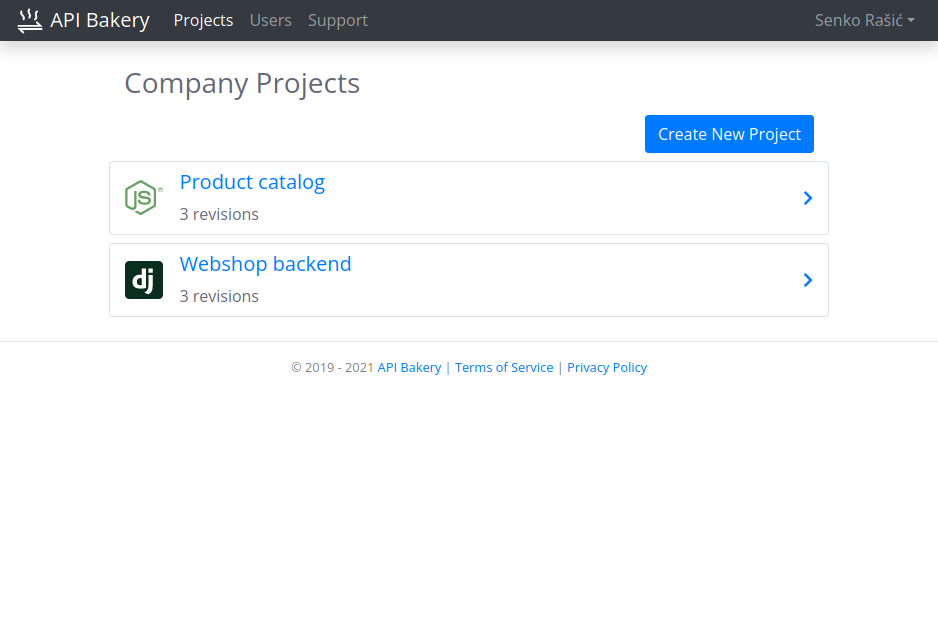Click the Company Projects heading
Image resolution: width=938 pixels, height=623 pixels.
(242, 83)
